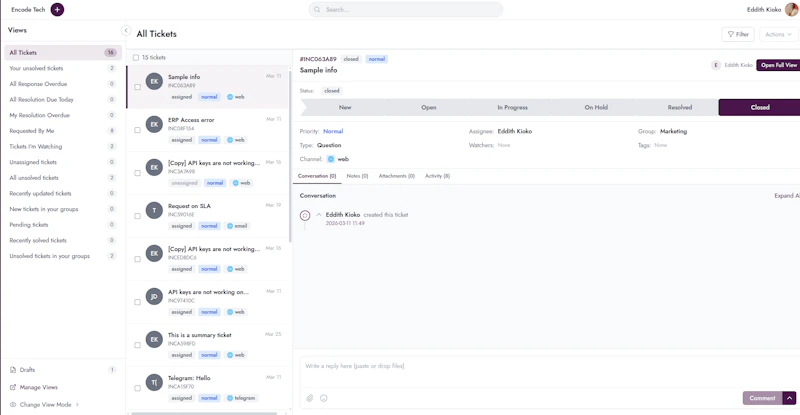Set the status stage to Resolved
The height and width of the screenshot is (415, 800).
(680, 107)
